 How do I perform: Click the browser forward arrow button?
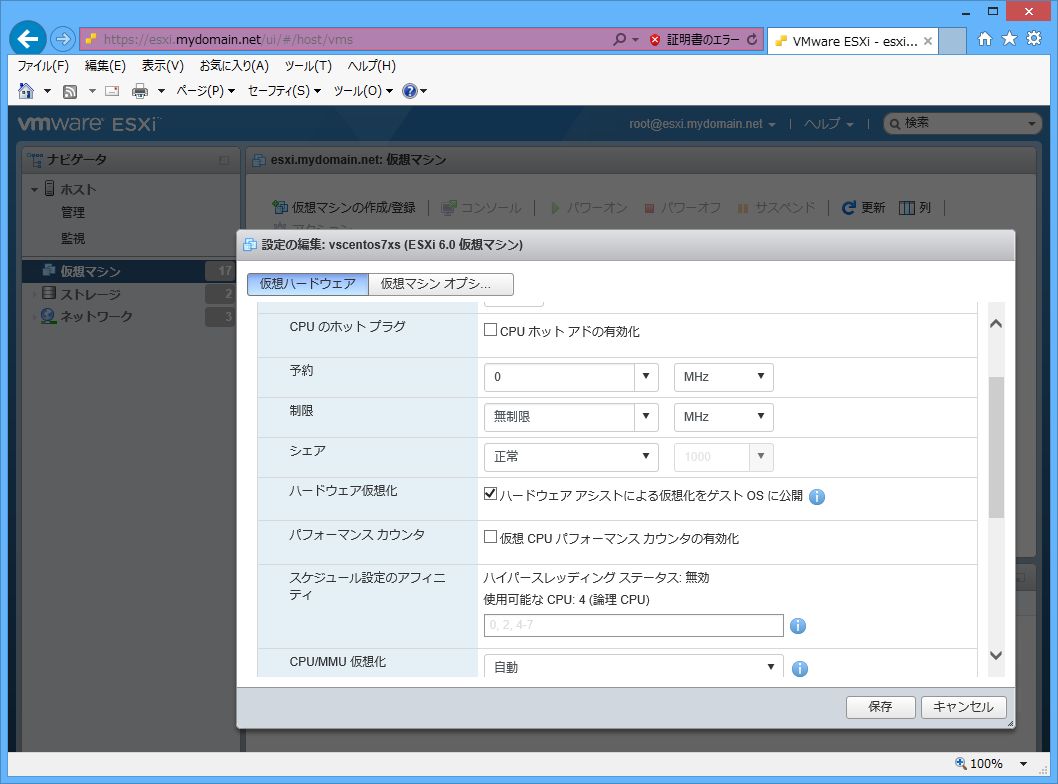click(63, 39)
